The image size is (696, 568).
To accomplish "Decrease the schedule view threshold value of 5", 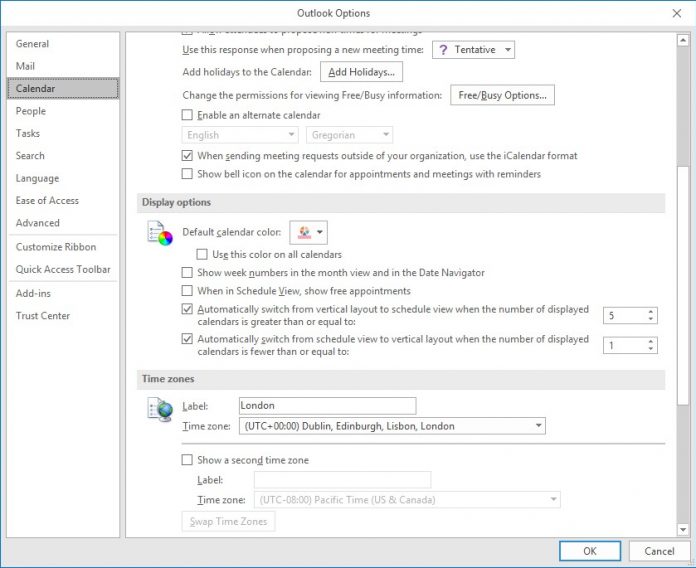I will (651, 320).
